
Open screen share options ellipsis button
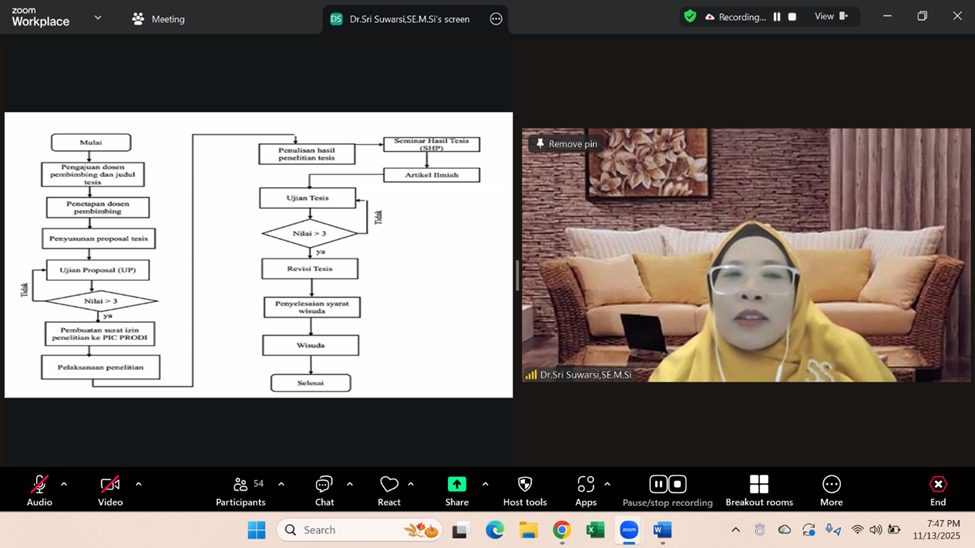[496, 19]
